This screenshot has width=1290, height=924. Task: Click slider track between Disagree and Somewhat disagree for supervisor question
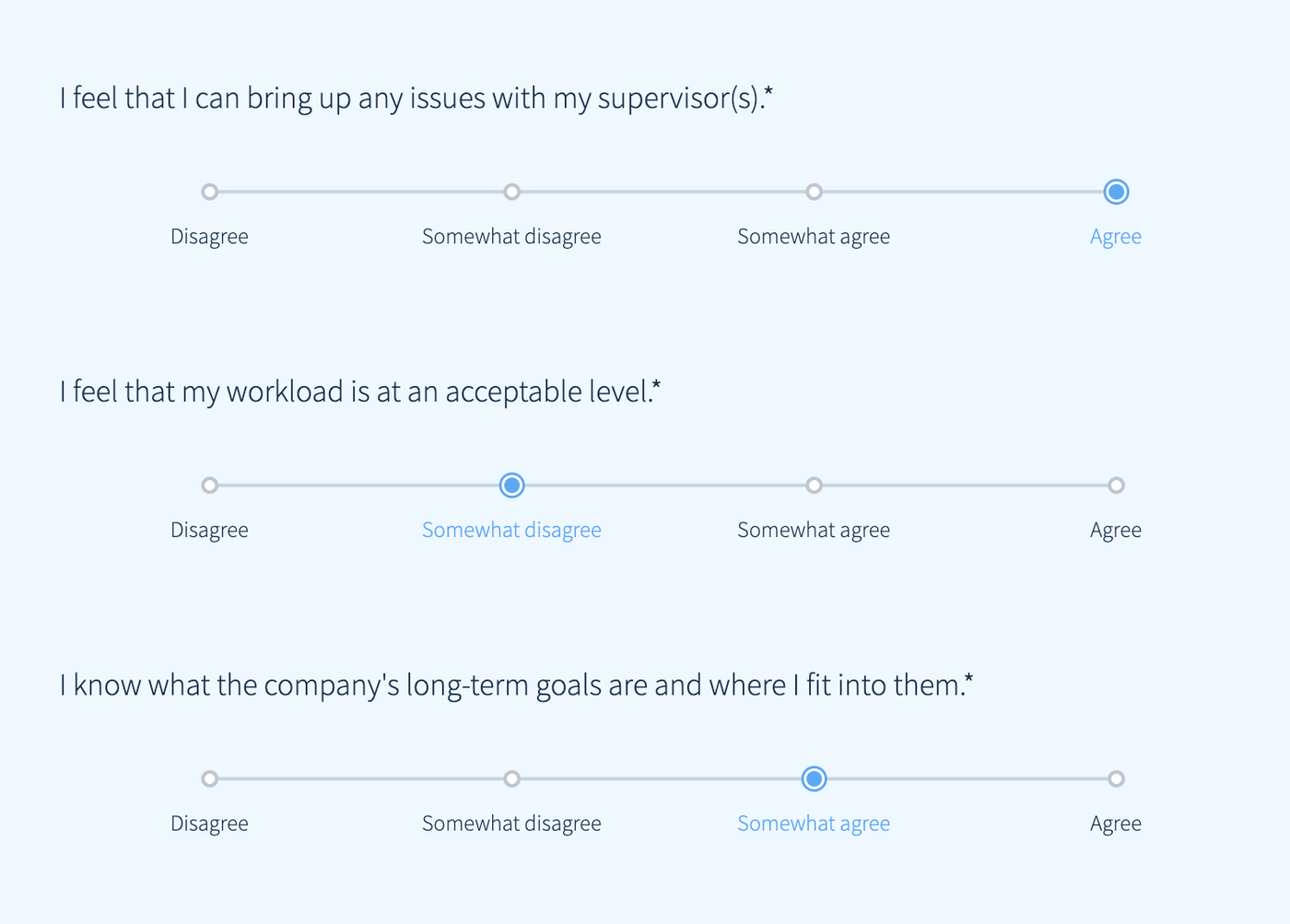pyautogui.click(x=361, y=192)
